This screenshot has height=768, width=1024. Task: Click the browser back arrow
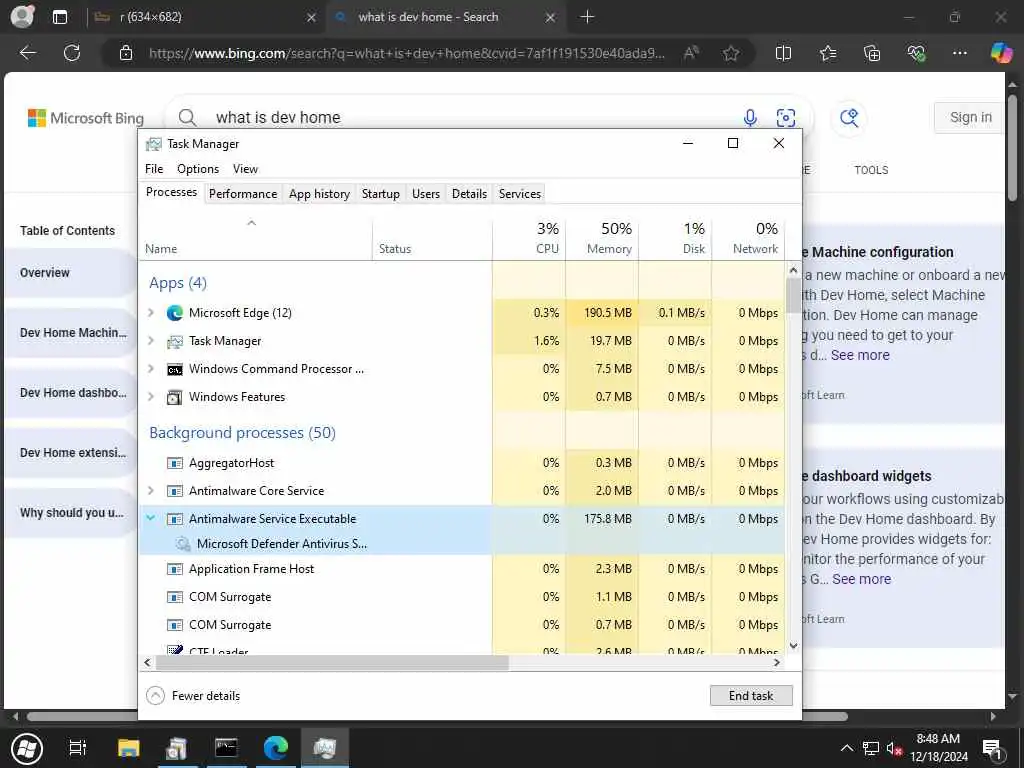(x=27, y=53)
